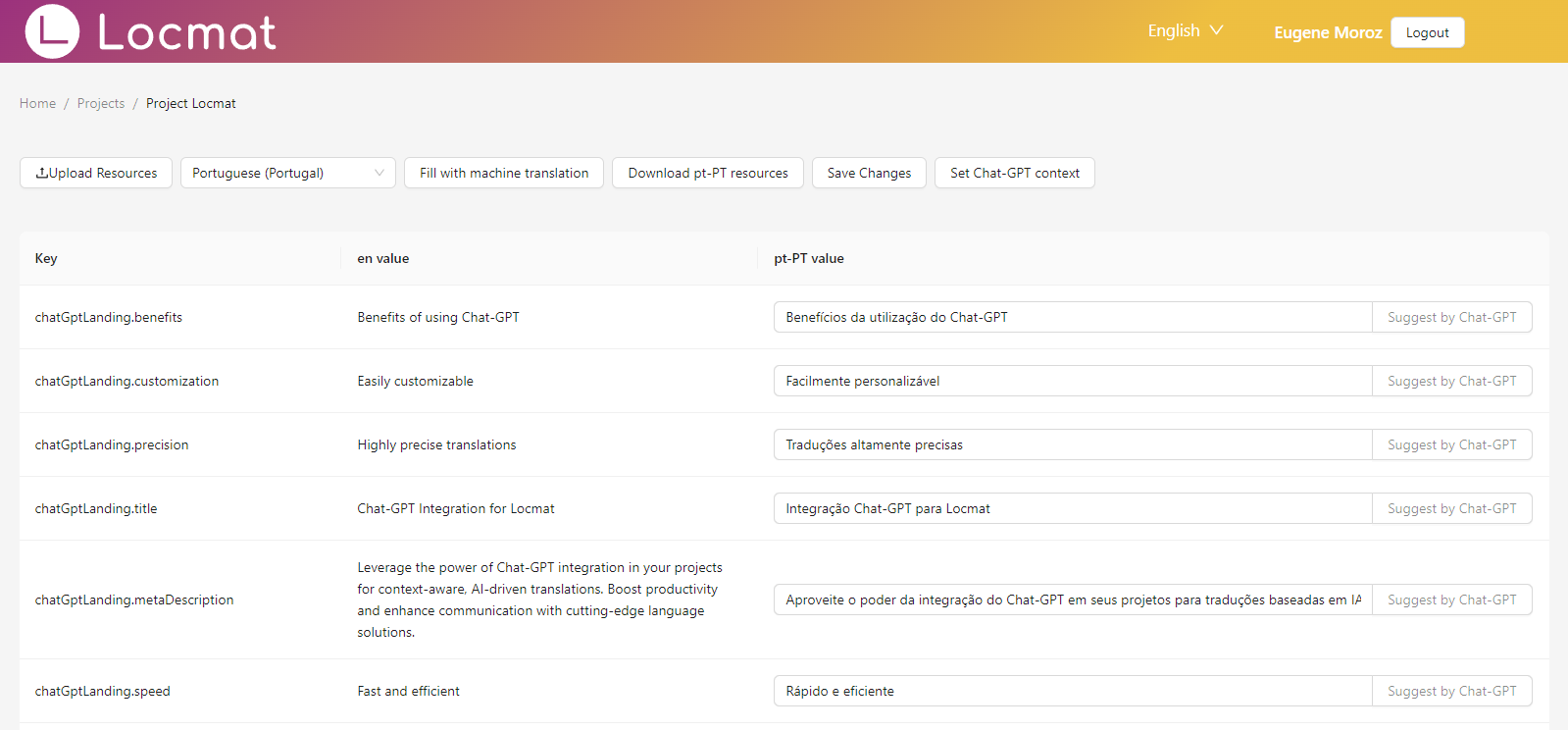This screenshot has height=730, width=1568.
Task: Click Set Chat-GPT context button
Action: coord(1015,173)
